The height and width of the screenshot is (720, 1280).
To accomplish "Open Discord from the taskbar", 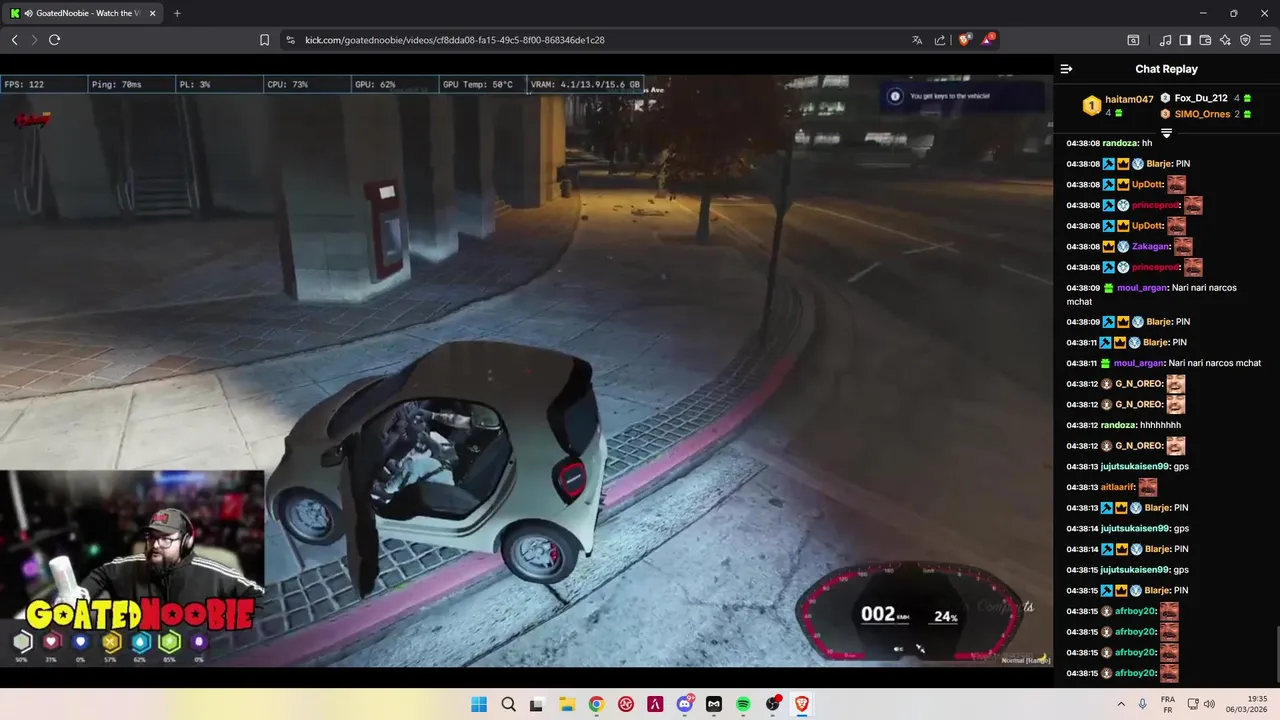I will click(x=685, y=704).
